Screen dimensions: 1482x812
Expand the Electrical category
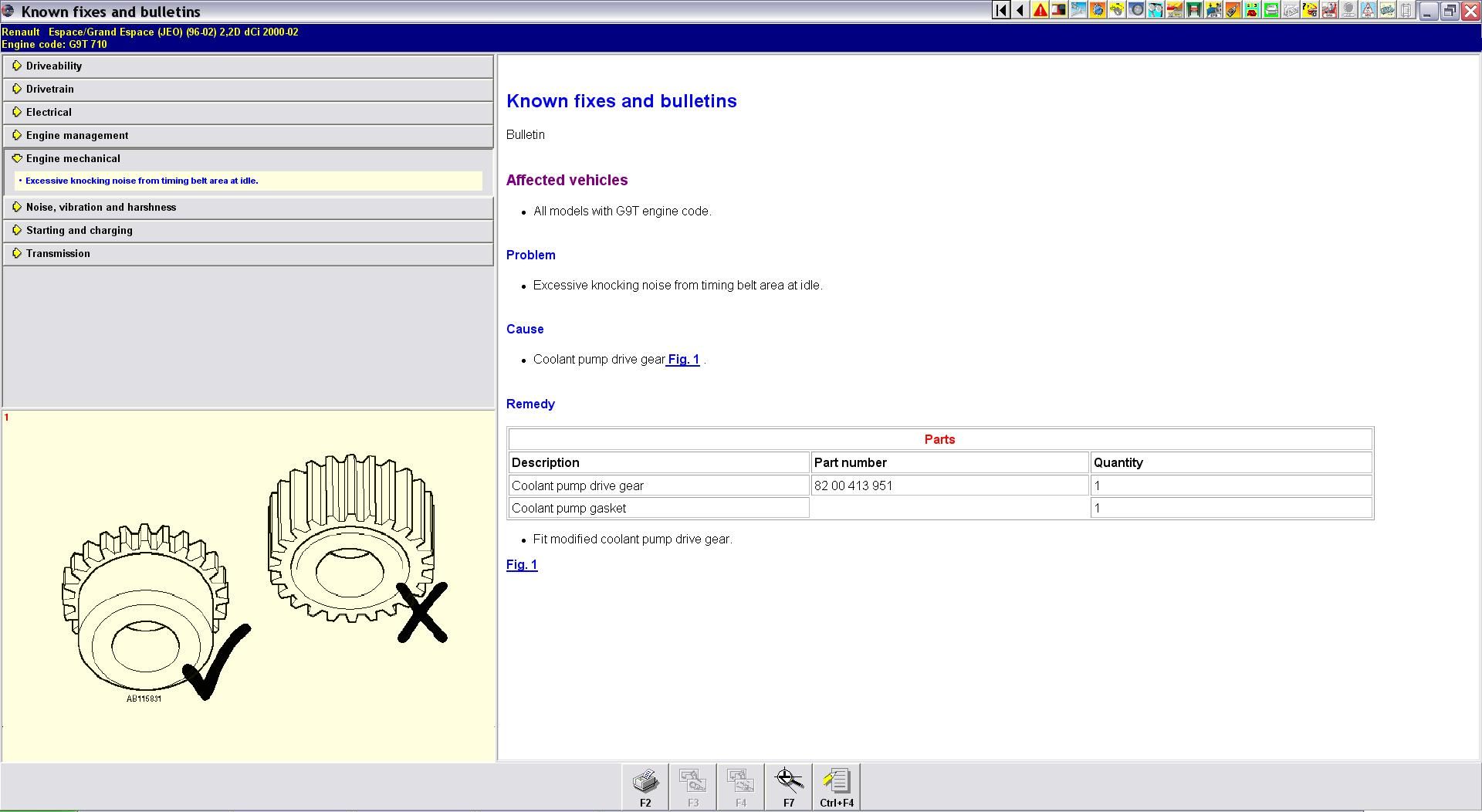[49, 112]
